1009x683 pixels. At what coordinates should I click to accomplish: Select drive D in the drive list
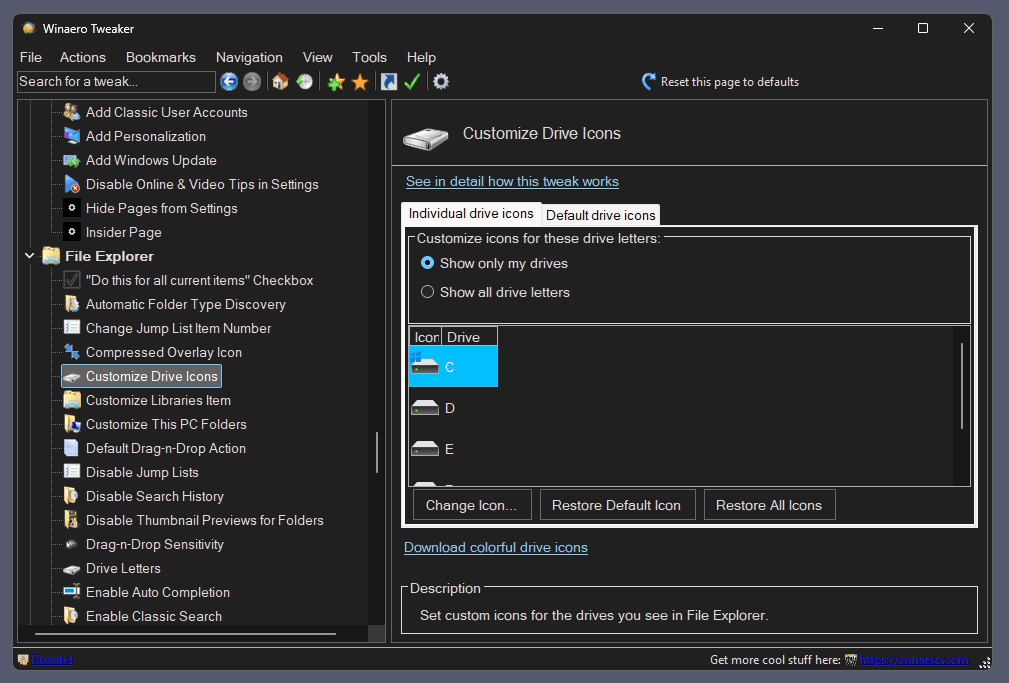click(450, 408)
